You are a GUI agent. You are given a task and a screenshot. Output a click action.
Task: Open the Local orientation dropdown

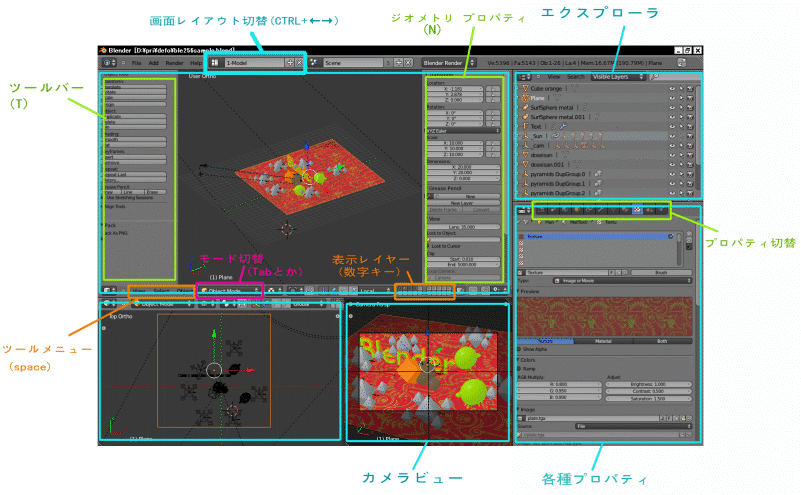[375, 291]
